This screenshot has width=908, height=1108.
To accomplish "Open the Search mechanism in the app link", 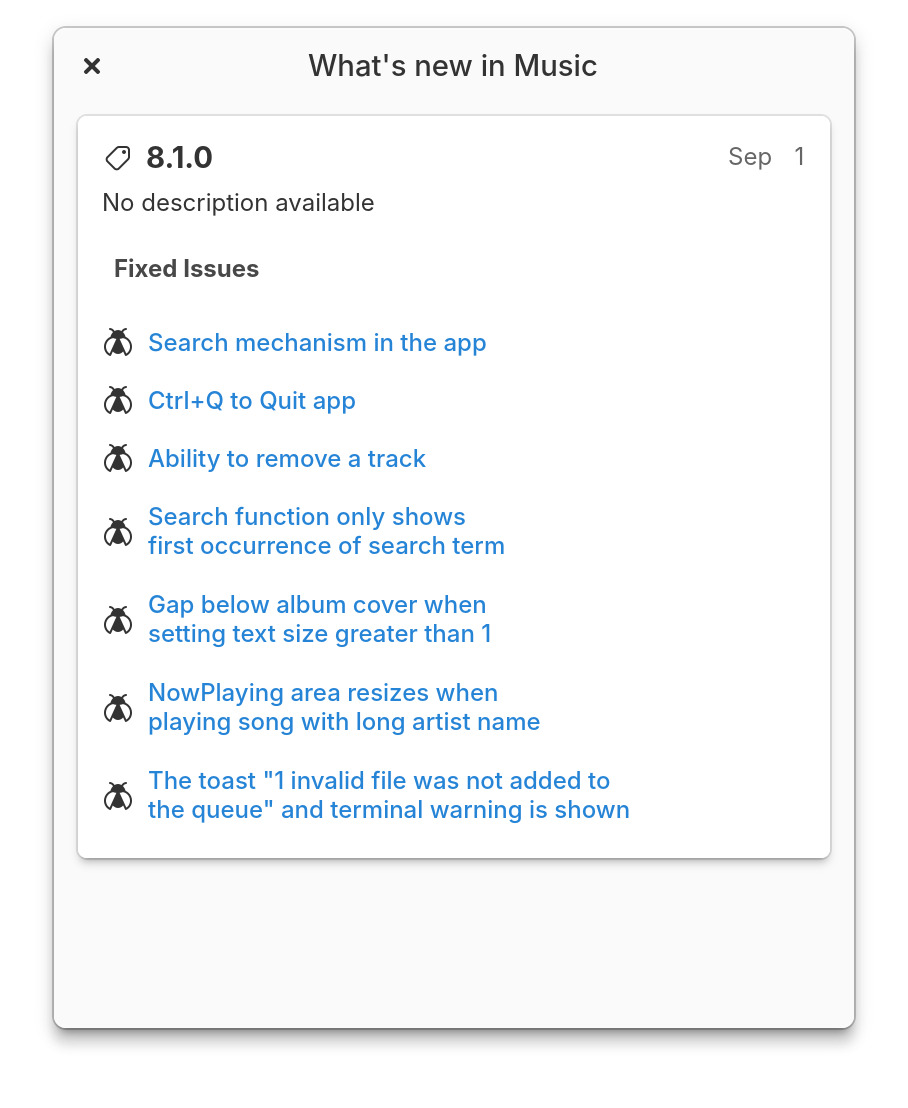I will click(x=317, y=343).
